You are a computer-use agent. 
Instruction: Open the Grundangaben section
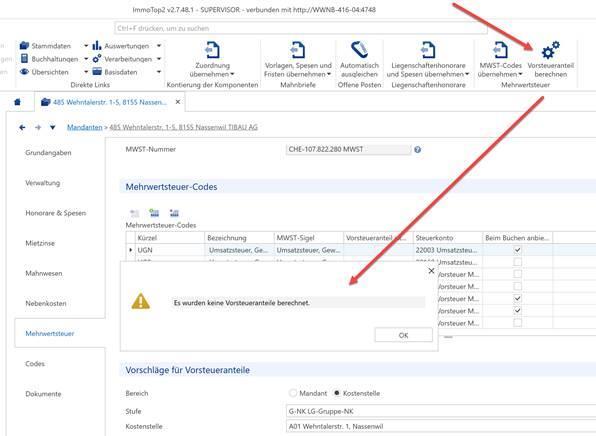48,152
